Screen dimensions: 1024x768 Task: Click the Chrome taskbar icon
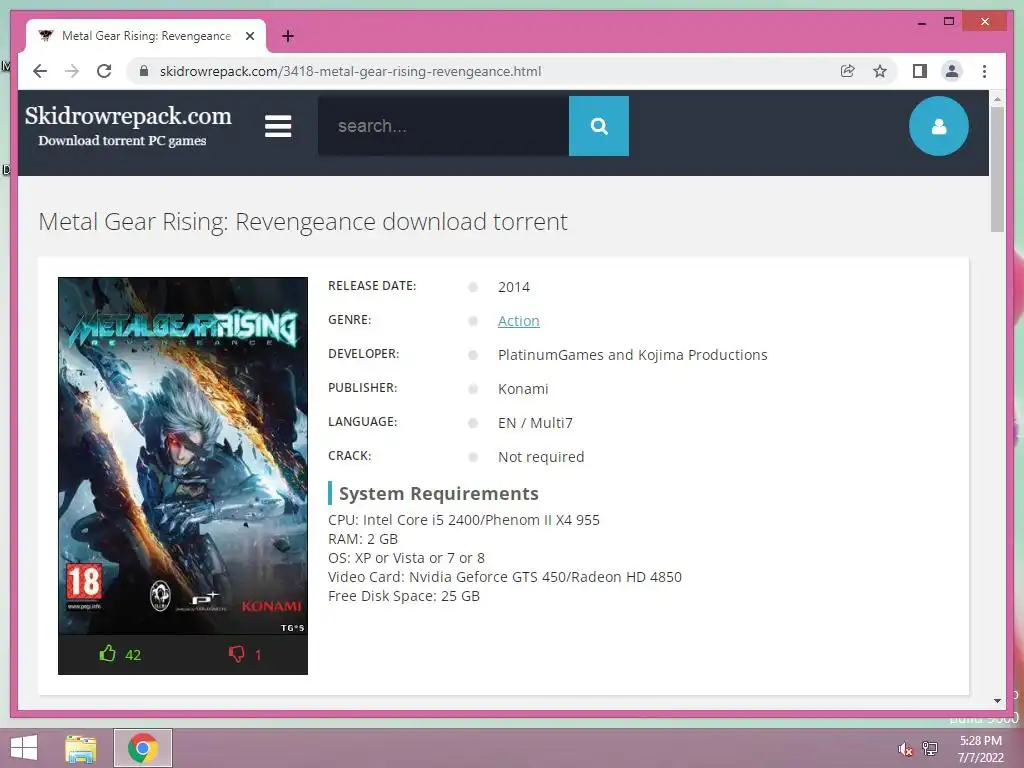142,748
